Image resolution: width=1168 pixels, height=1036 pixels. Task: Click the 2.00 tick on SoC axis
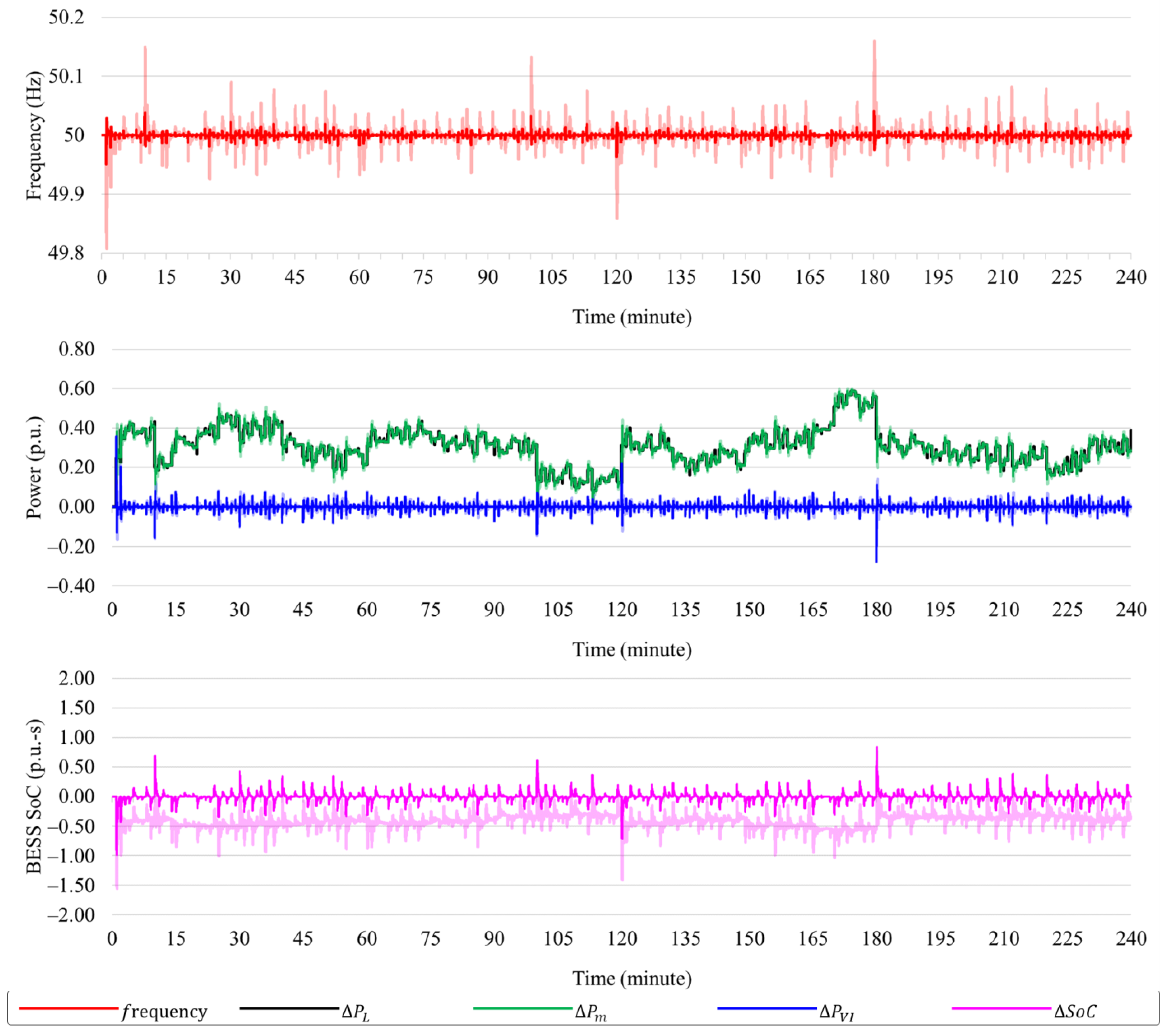pos(77,678)
